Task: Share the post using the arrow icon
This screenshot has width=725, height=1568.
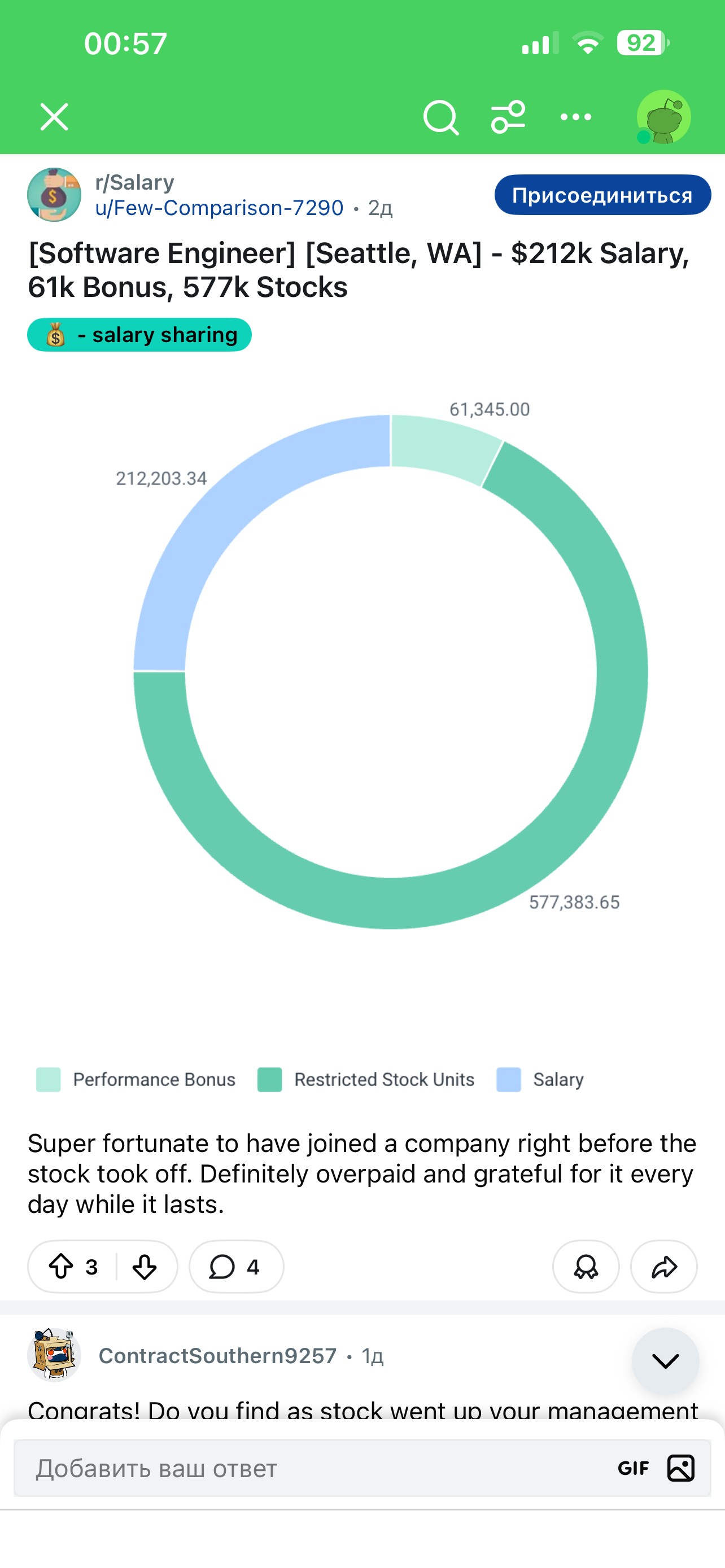Action: [663, 1267]
